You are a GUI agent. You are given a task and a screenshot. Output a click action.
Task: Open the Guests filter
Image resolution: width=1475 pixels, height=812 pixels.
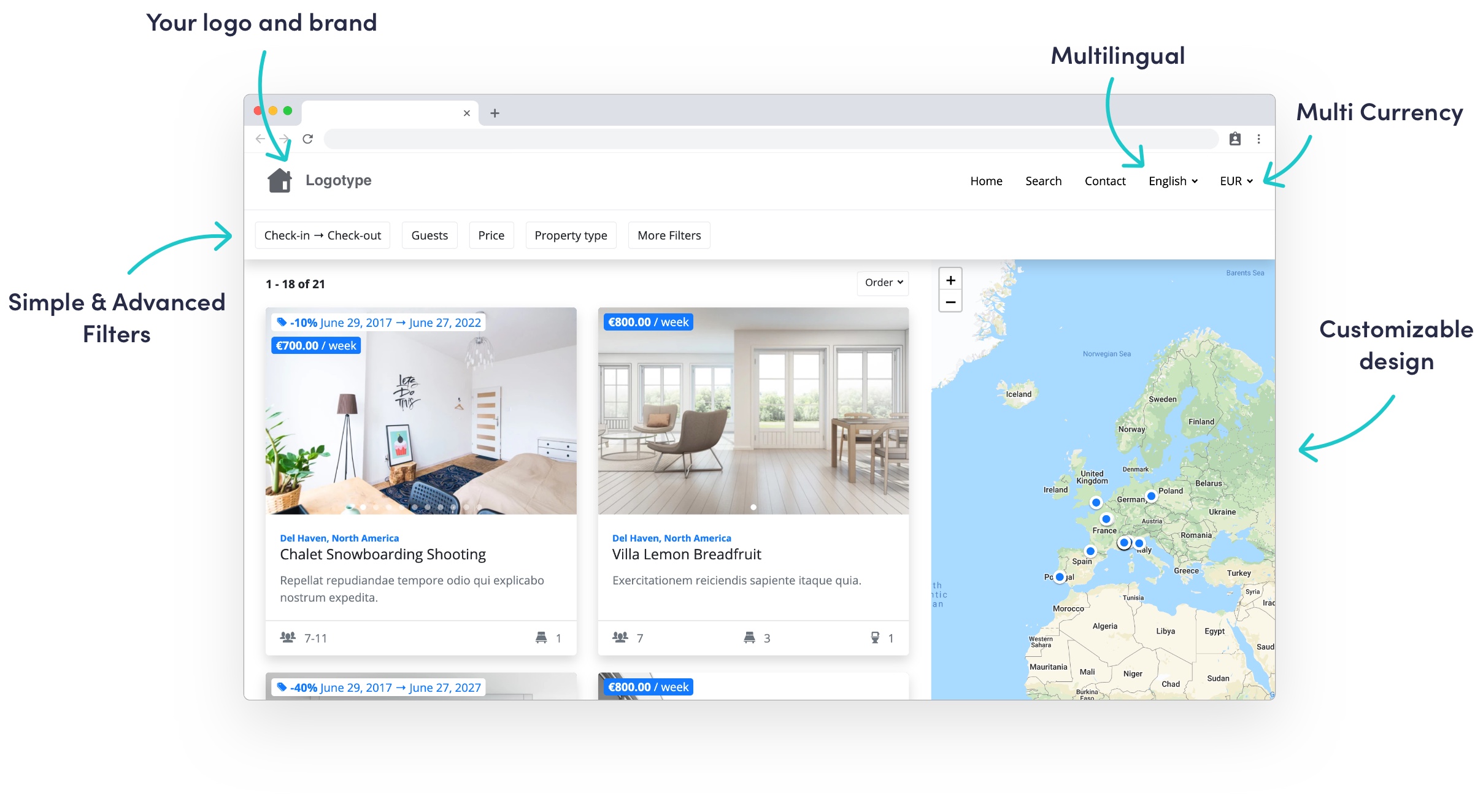pos(429,236)
